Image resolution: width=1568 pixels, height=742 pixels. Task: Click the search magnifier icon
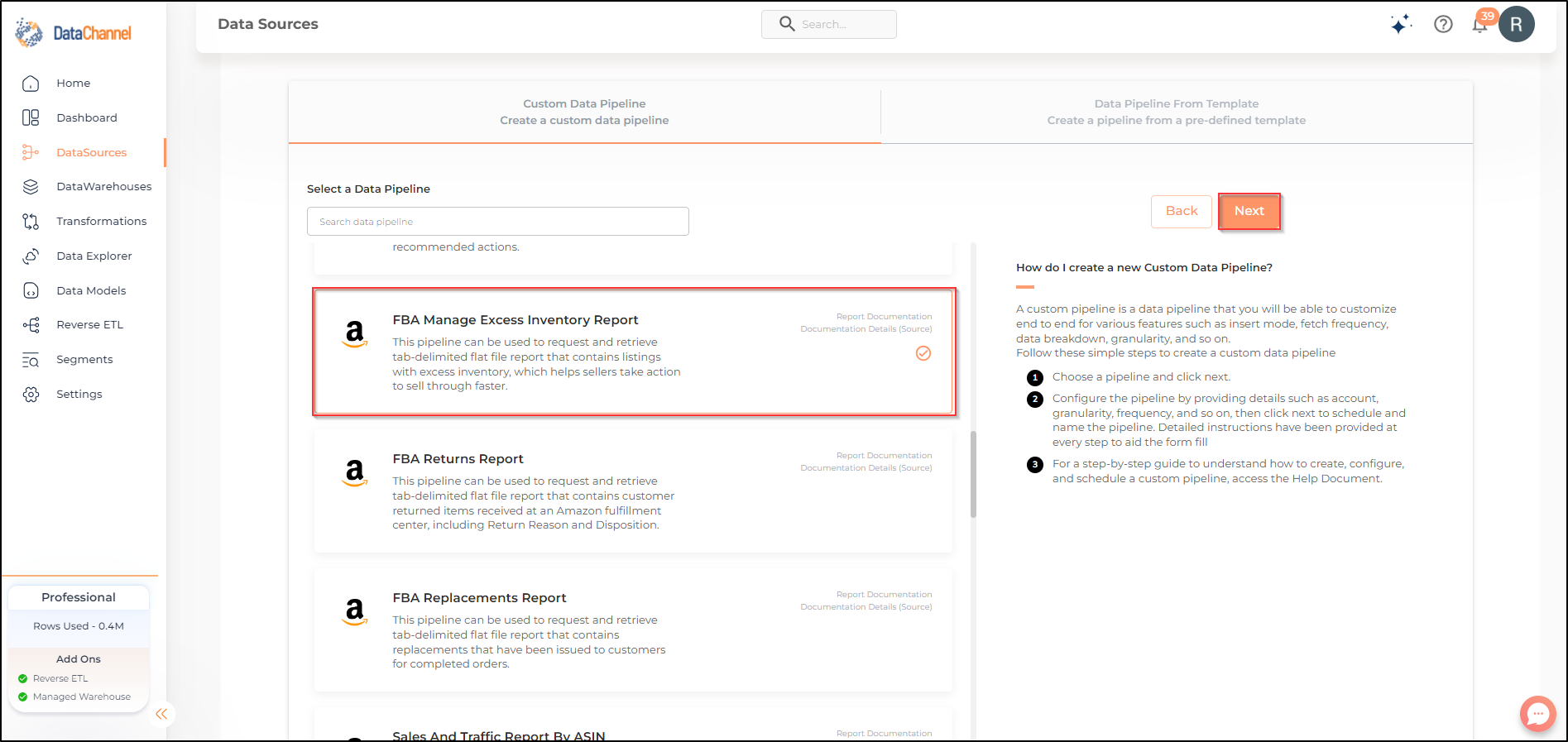tap(787, 24)
